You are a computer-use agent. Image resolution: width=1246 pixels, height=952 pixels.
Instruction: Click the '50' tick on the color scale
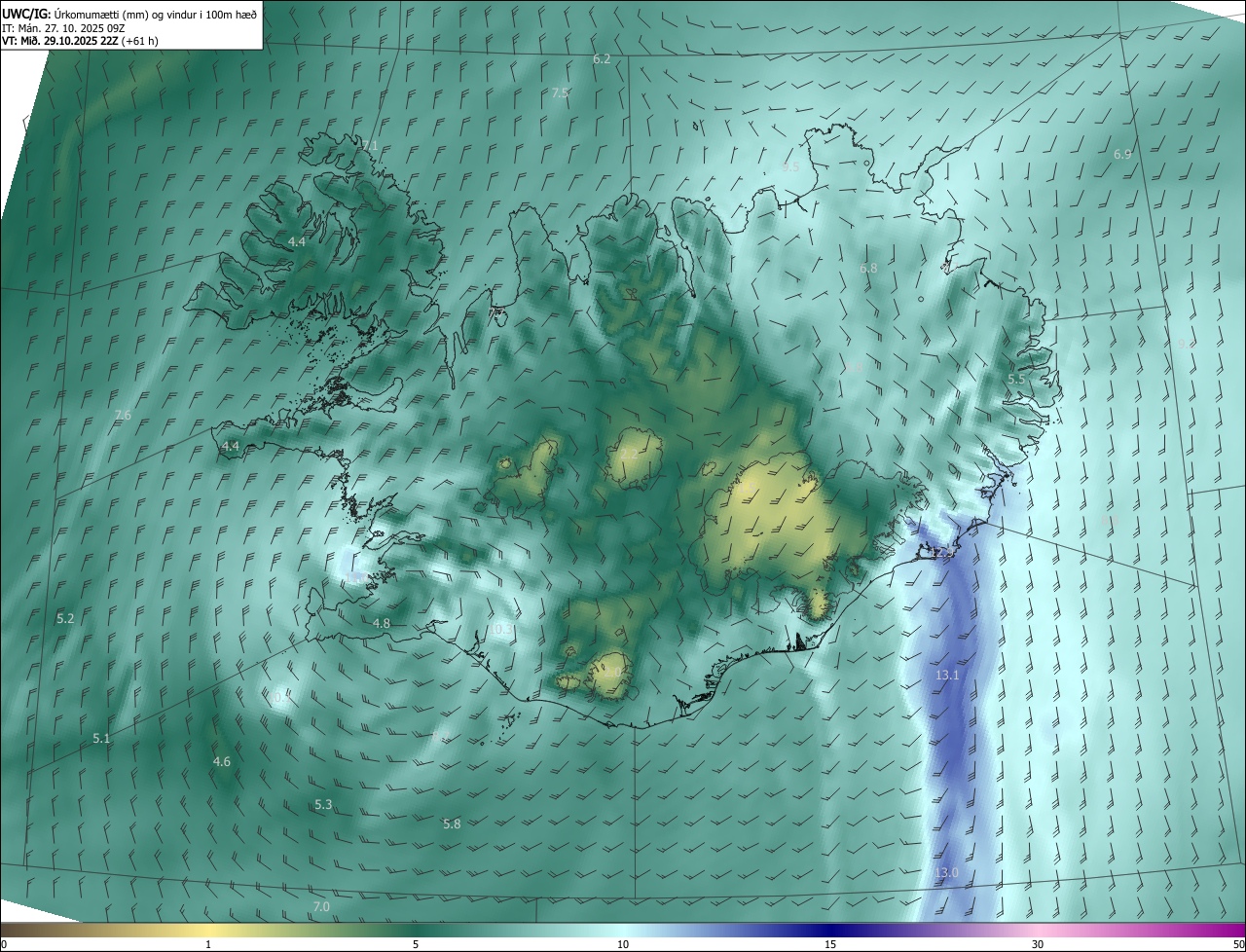coord(1238,945)
